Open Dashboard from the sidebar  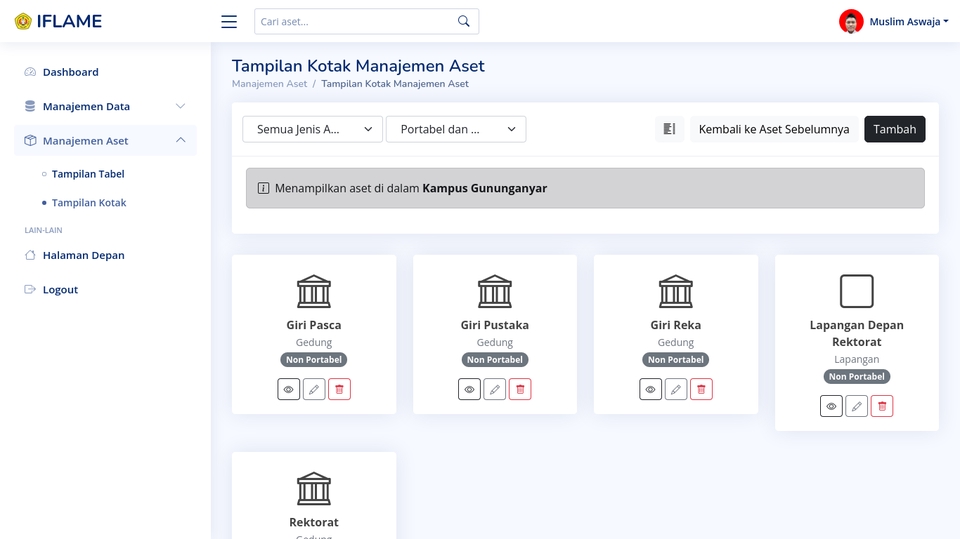[105, 72]
